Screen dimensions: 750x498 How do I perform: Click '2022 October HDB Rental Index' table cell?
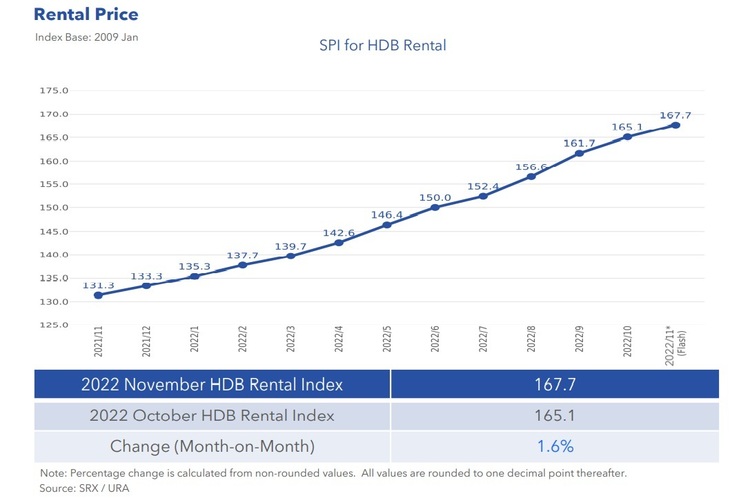[x=212, y=415]
